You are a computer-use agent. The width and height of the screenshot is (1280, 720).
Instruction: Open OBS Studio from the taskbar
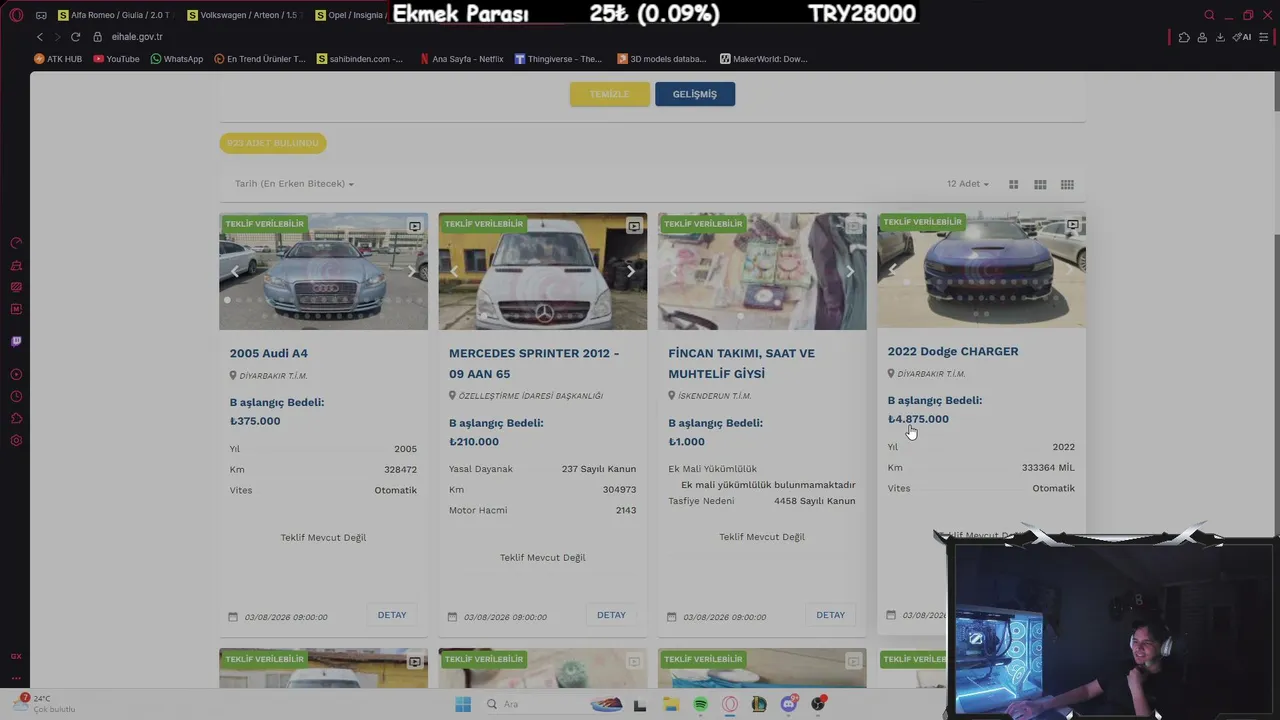(819, 704)
